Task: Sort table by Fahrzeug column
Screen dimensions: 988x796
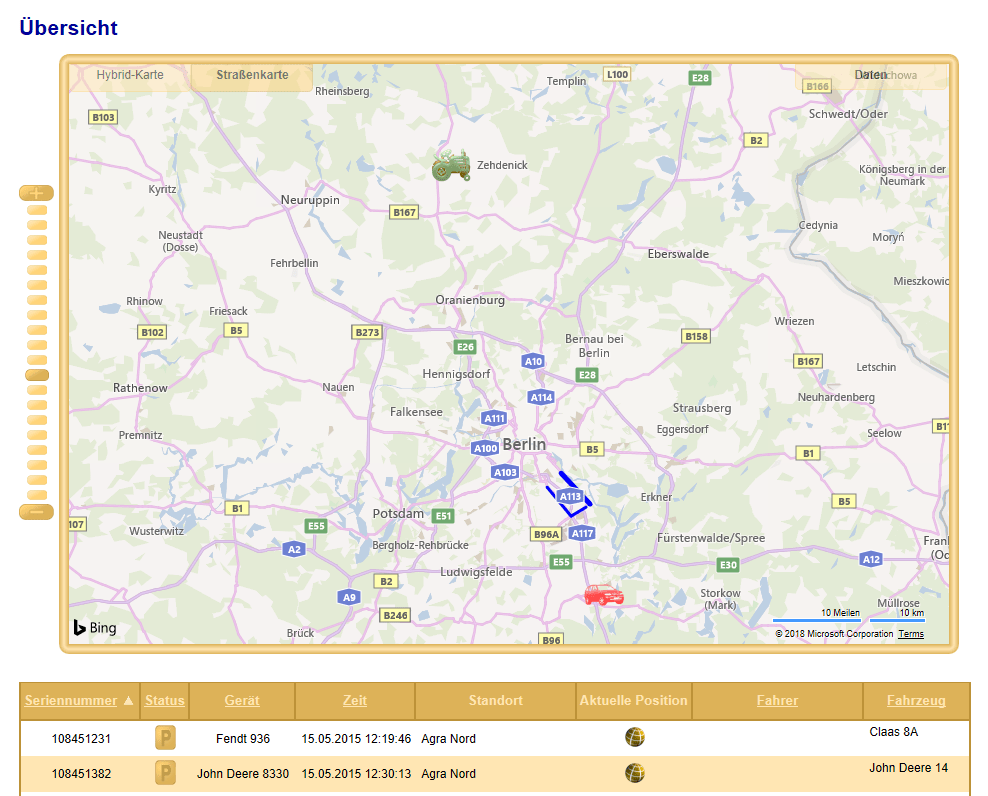Action: coord(916,700)
